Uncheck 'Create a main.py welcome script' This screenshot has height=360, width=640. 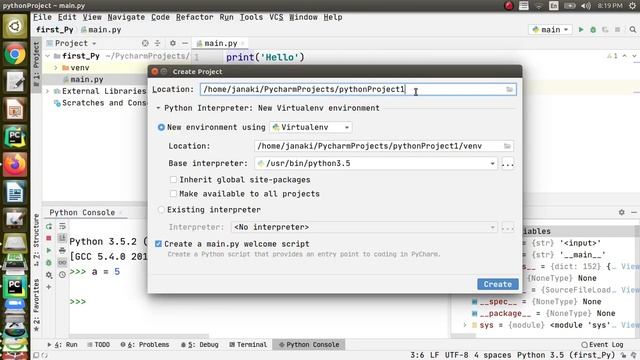point(158,244)
